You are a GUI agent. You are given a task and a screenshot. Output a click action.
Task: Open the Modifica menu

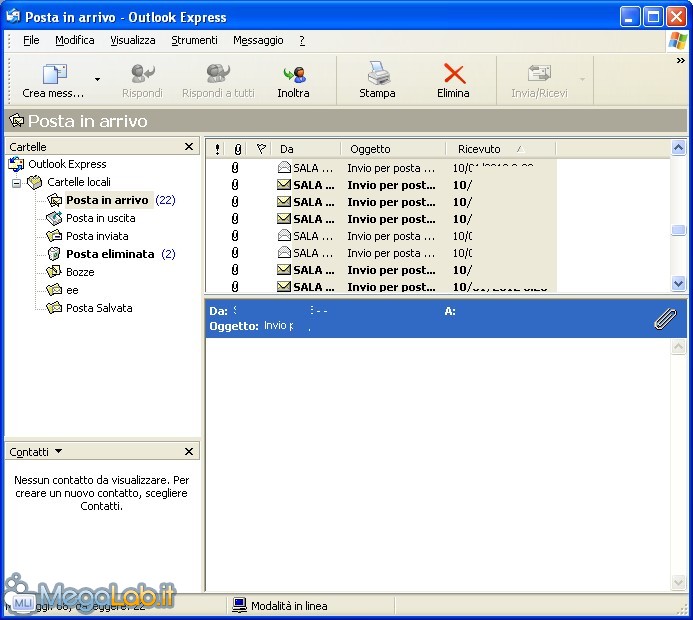click(x=75, y=40)
